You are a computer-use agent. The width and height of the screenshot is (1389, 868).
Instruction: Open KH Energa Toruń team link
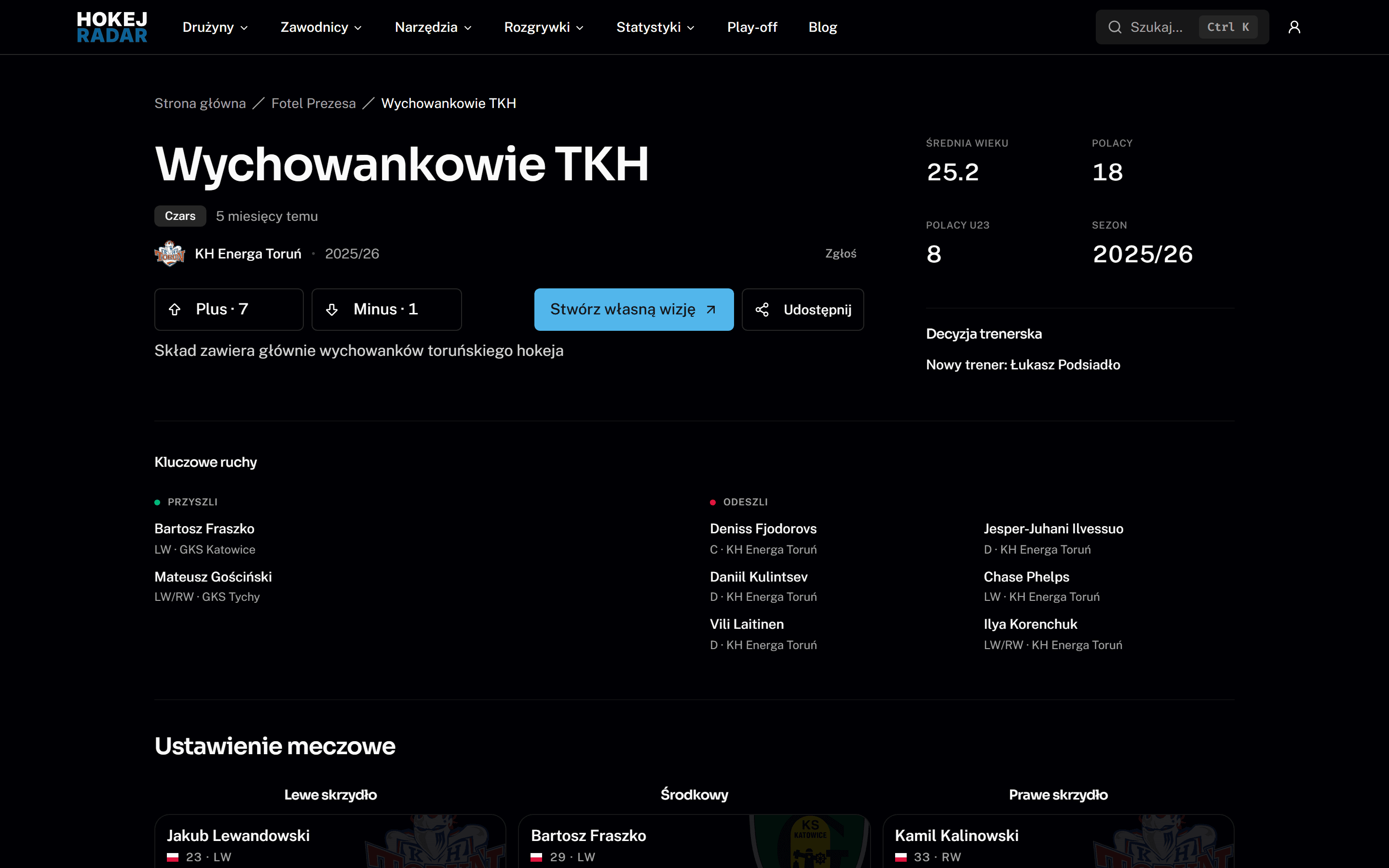pos(248,254)
